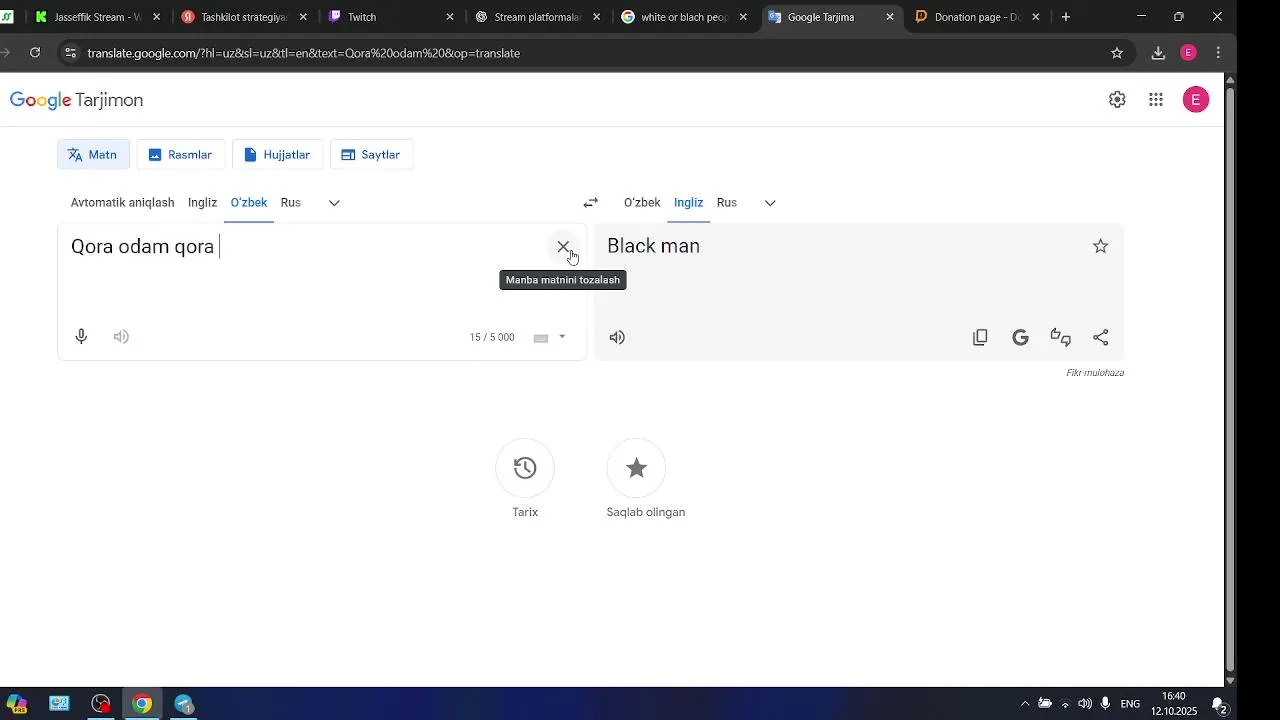The width and height of the screenshot is (1280, 720).
Task: Open the clock showing 16:40
Action: (1174, 704)
